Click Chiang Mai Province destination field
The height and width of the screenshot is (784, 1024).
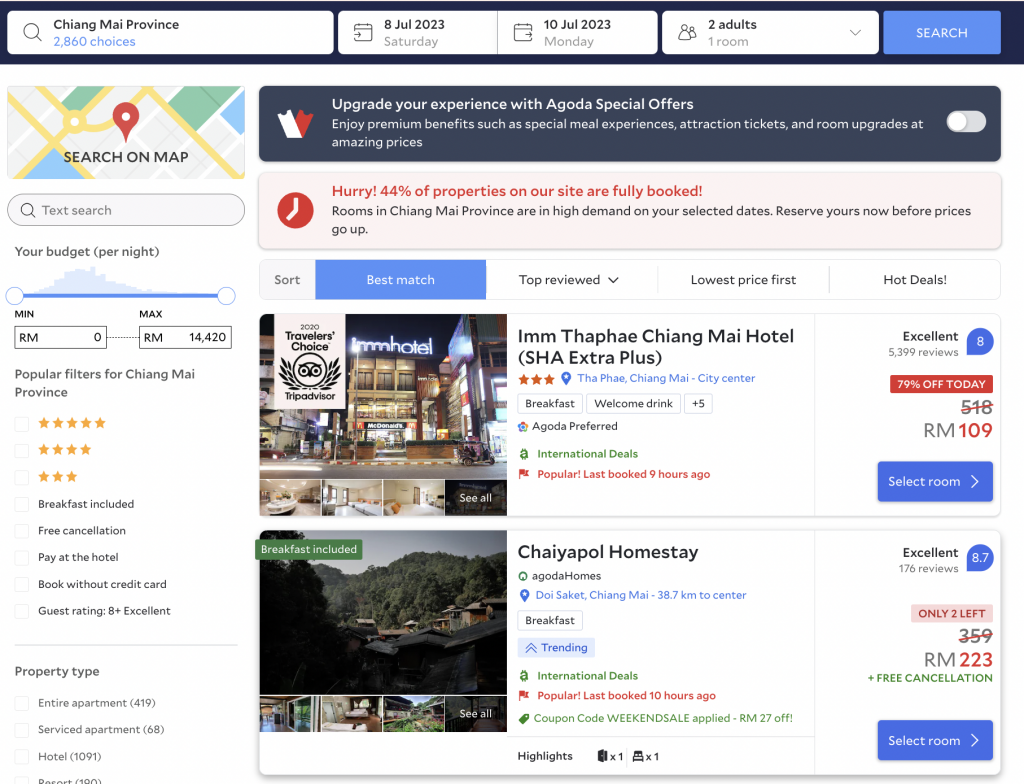pyautogui.click(x=170, y=32)
